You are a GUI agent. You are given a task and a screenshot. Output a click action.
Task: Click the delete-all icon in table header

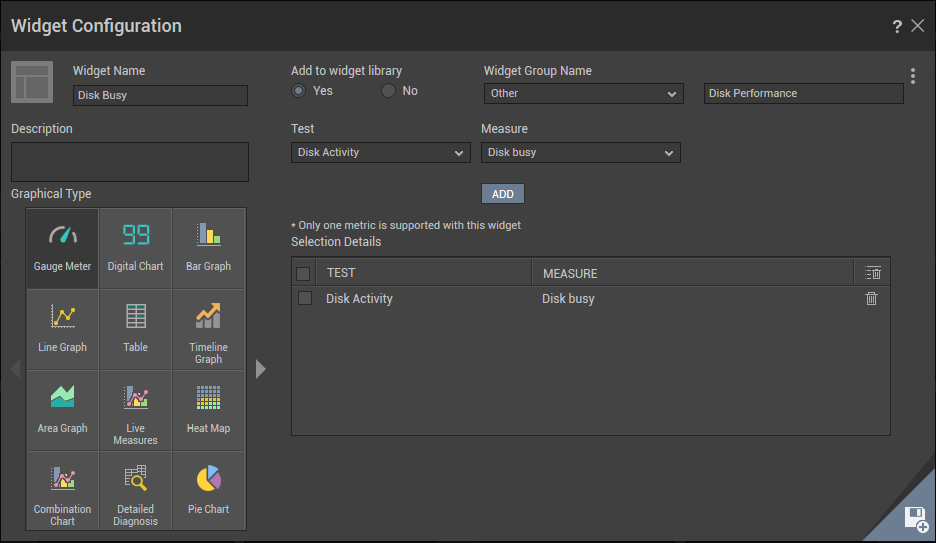[x=873, y=273]
